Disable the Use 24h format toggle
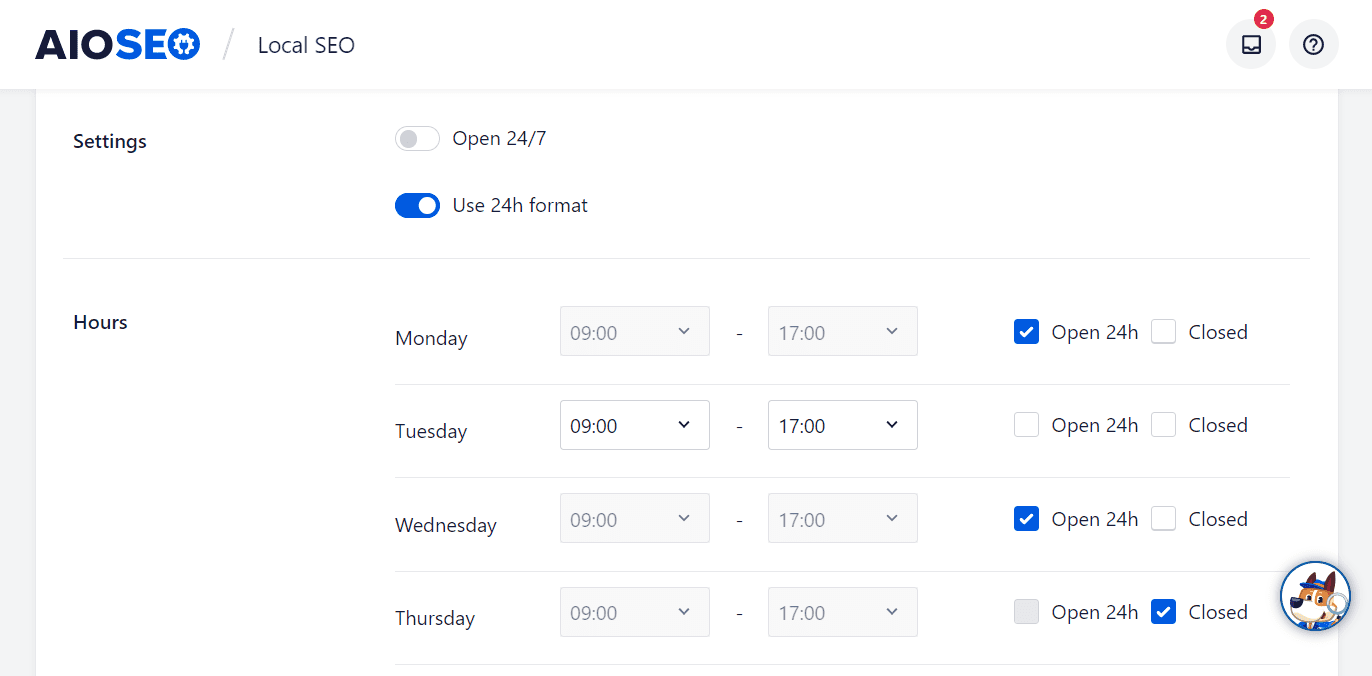Screen dimensions: 1372x676 coord(417,206)
